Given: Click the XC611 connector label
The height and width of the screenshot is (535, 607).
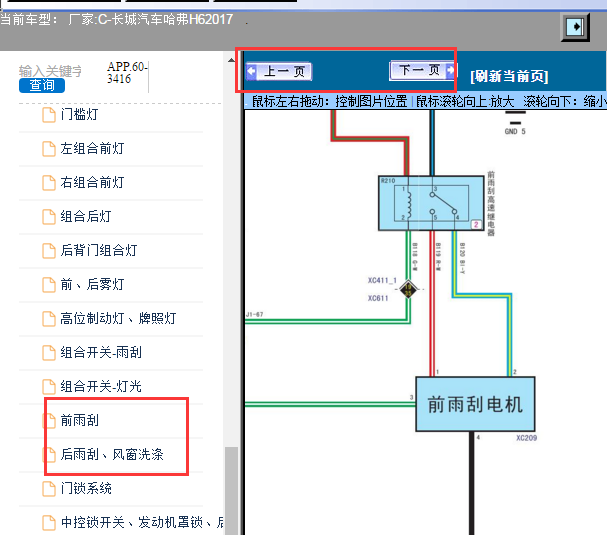Looking at the screenshot, I should tap(378, 298).
